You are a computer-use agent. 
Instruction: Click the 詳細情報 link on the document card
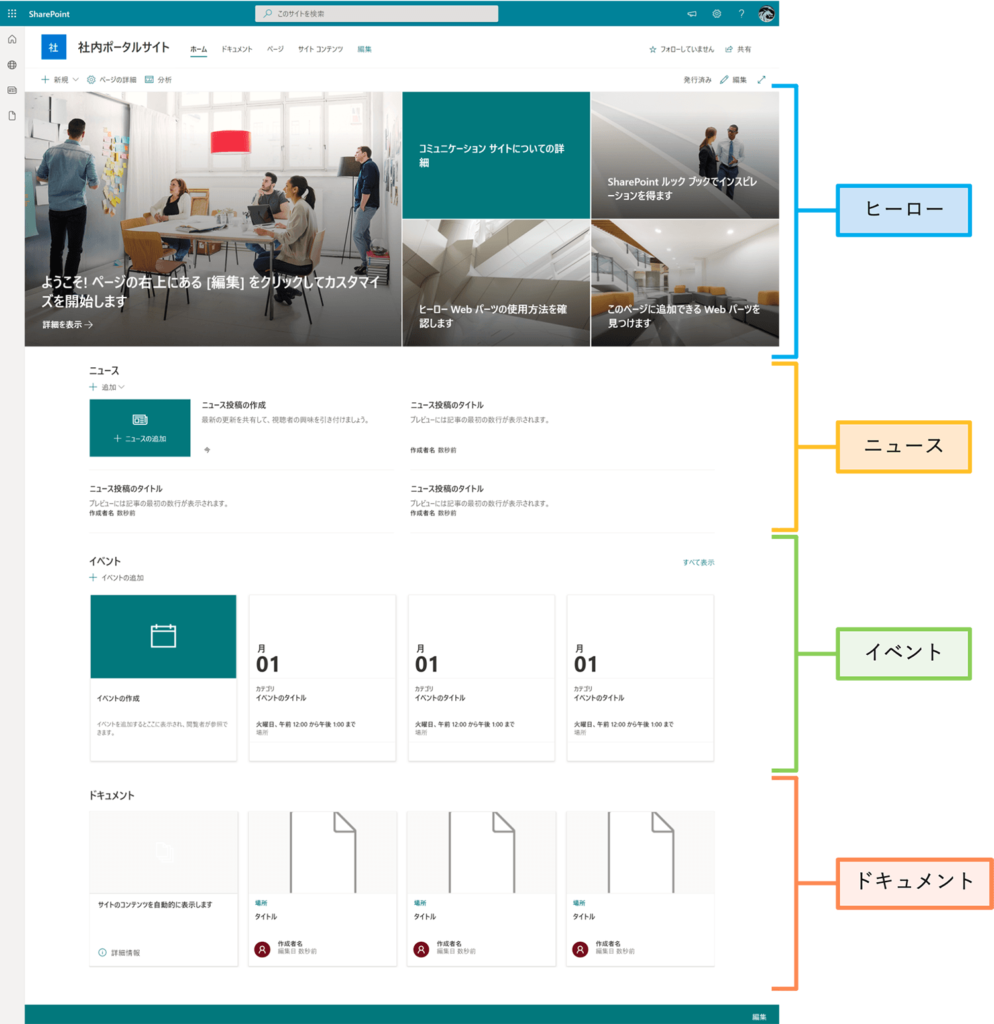[125, 953]
